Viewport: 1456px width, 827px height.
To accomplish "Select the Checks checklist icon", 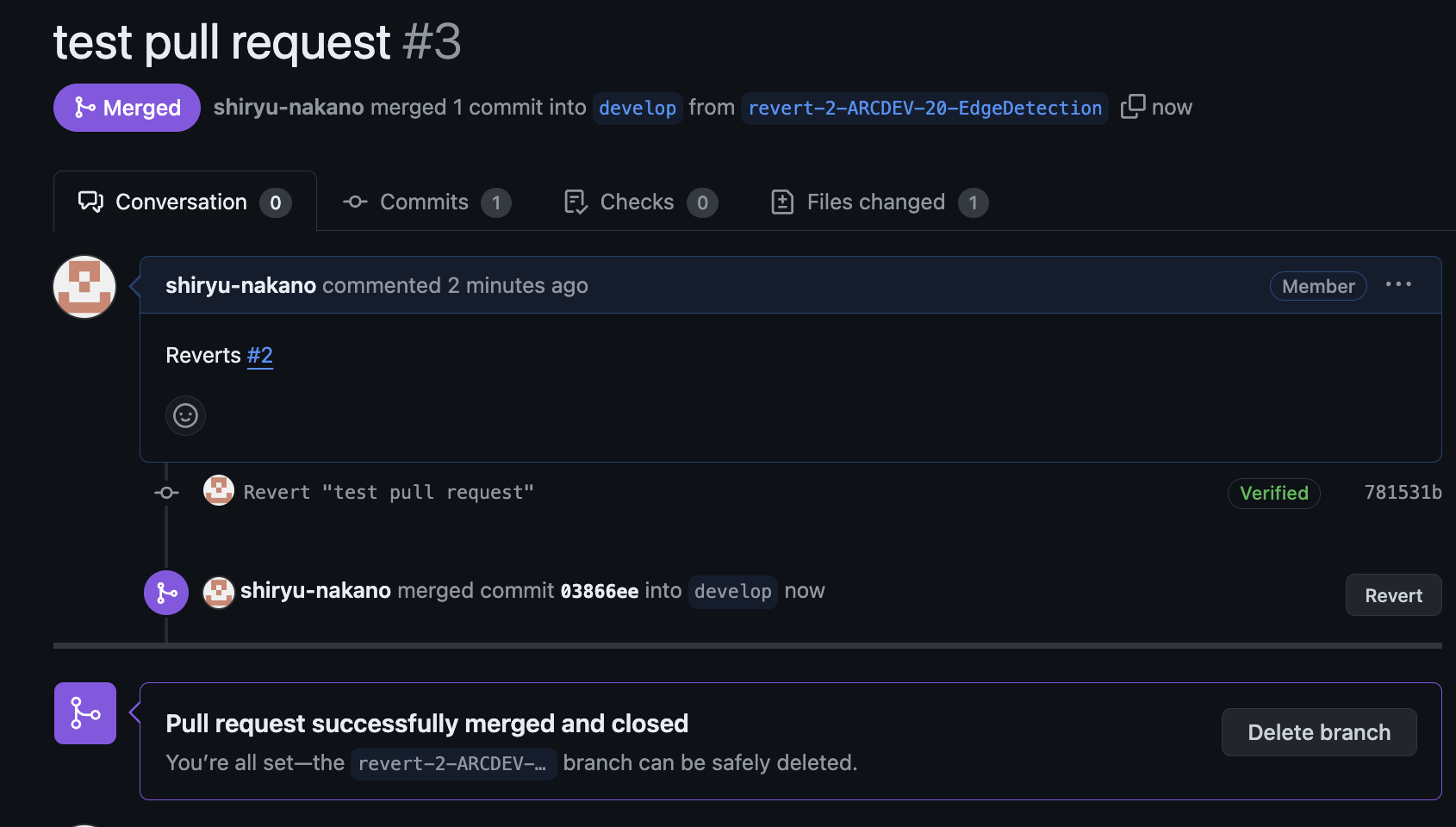I will [x=575, y=202].
